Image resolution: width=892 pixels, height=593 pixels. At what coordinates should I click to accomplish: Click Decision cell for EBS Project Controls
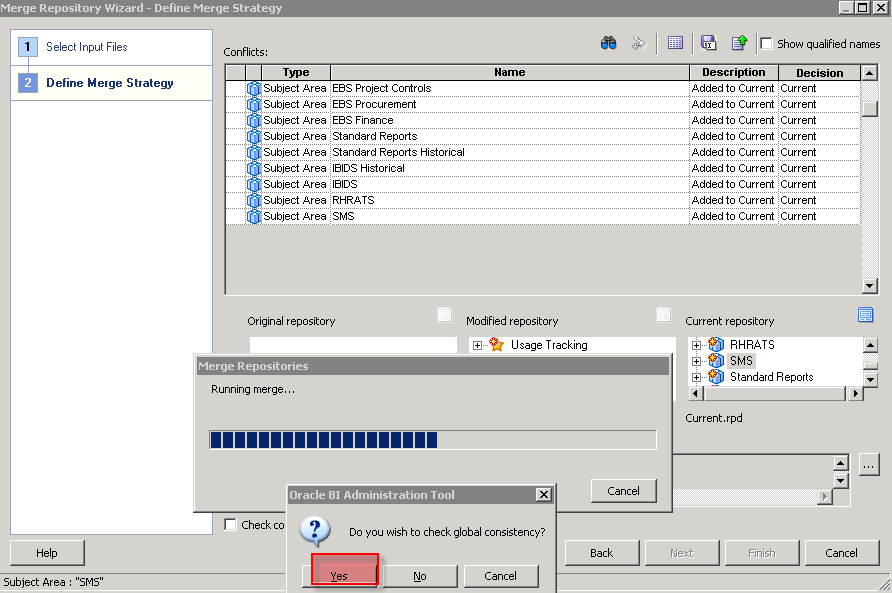tap(819, 88)
